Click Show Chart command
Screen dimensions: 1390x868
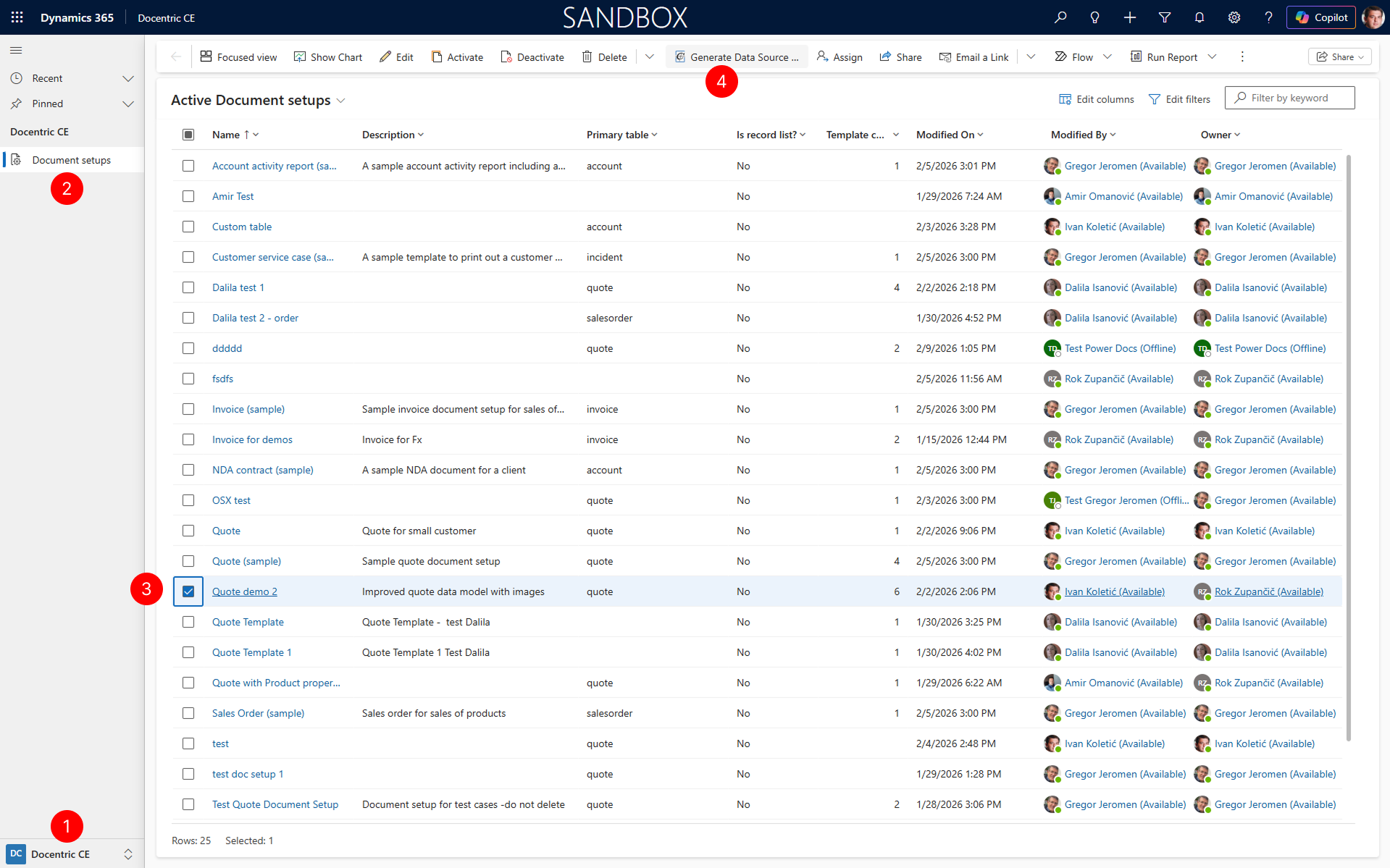tap(328, 56)
